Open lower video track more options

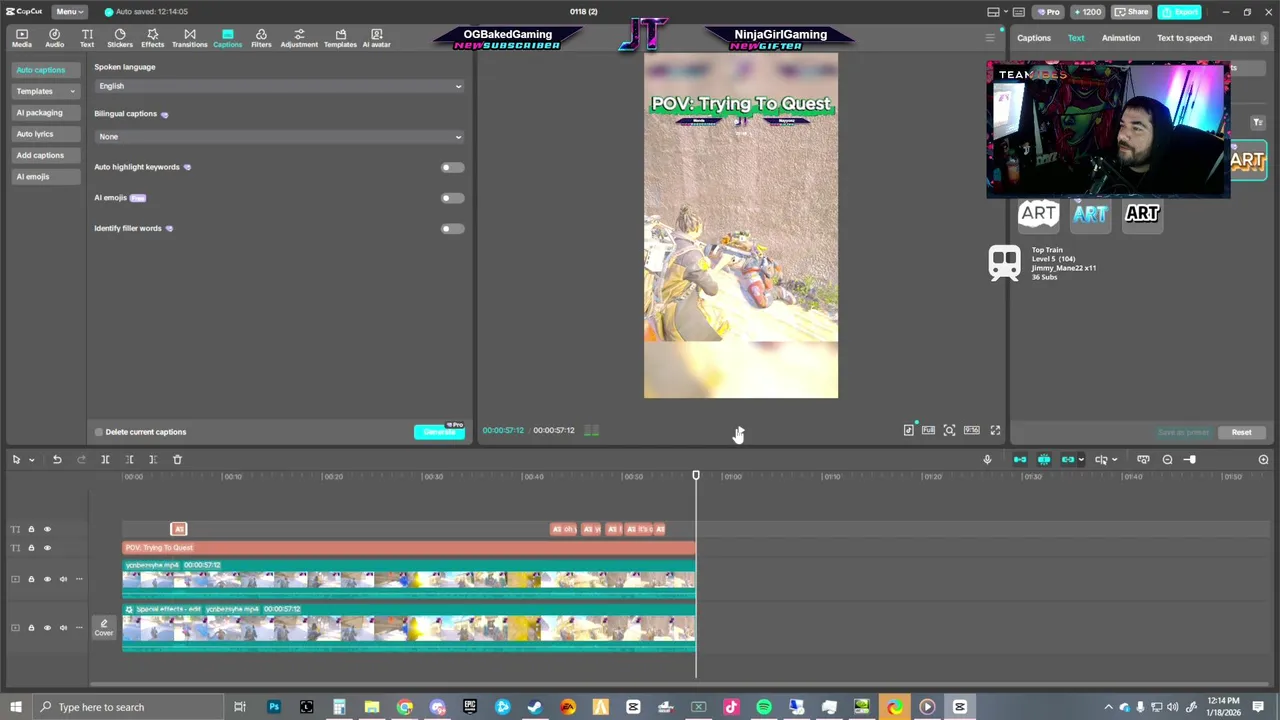(x=79, y=628)
